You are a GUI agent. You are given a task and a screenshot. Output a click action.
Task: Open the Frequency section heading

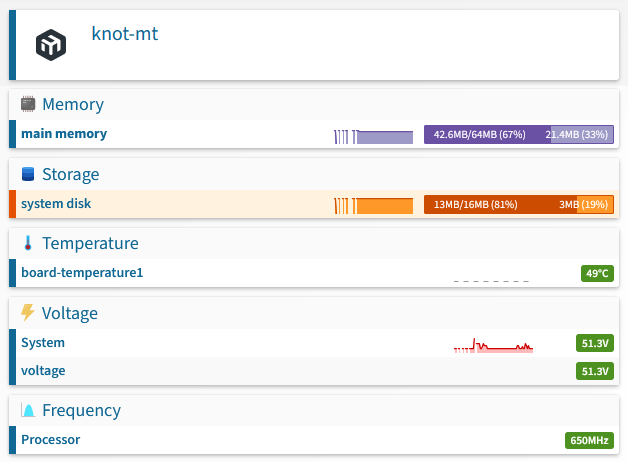pyautogui.click(x=81, y=411)
